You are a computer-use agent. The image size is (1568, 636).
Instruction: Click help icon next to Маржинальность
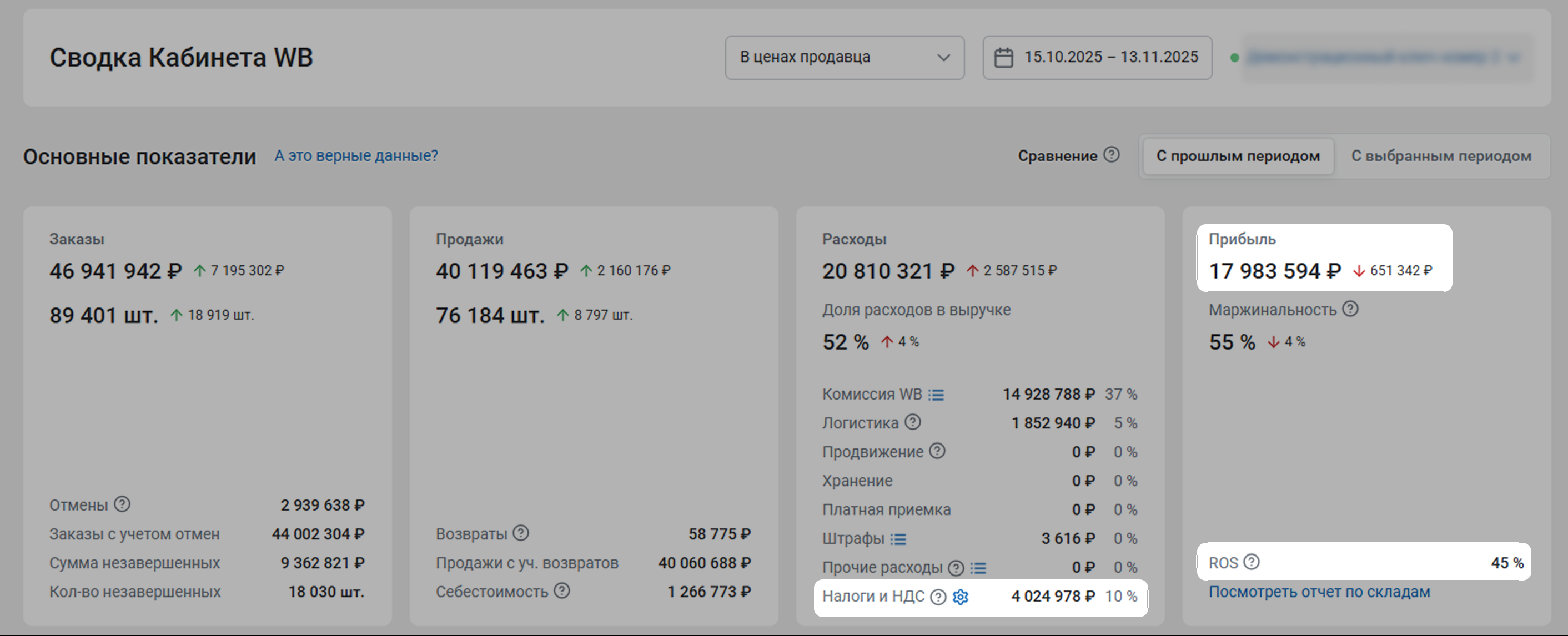[x=1350, y=309]
